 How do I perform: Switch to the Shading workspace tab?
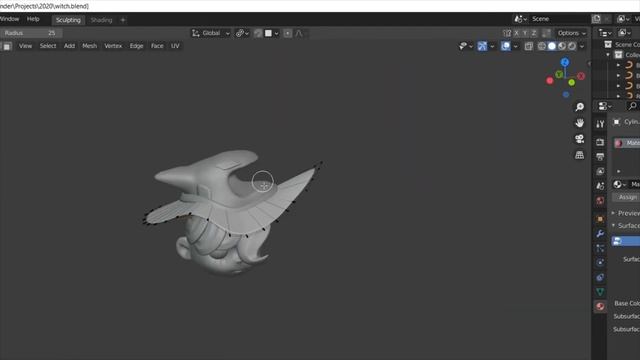coord(101,20)
